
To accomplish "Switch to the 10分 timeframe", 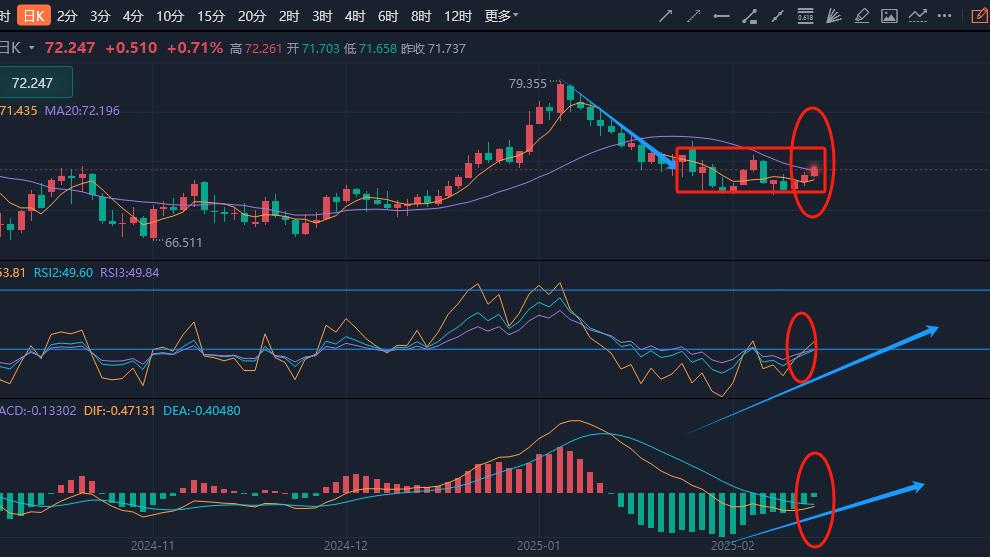I will 170,16.
